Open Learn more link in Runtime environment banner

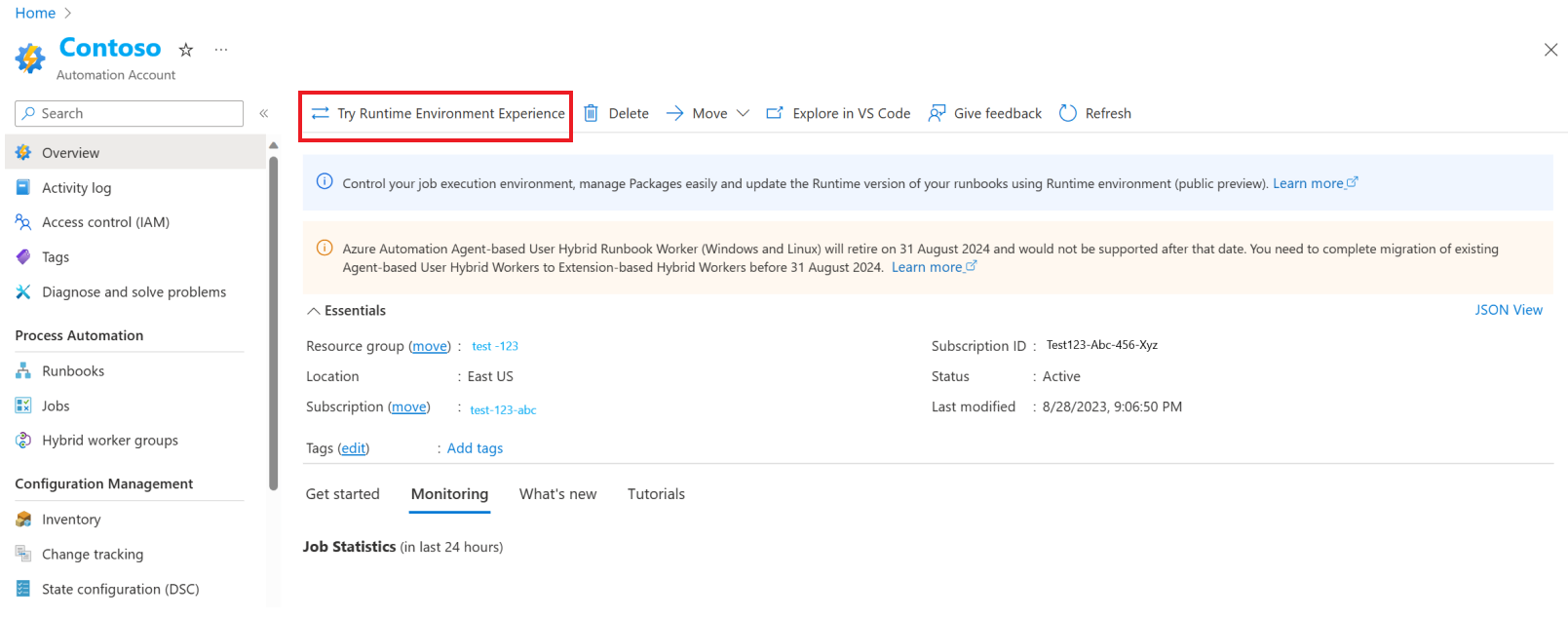tap(1315, 183)
